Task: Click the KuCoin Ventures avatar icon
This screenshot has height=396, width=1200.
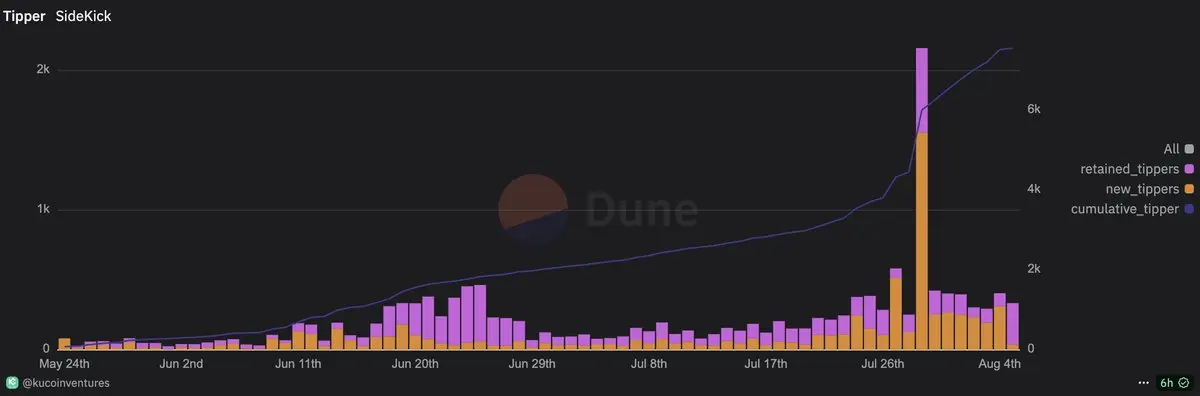Action: [12, 383]
